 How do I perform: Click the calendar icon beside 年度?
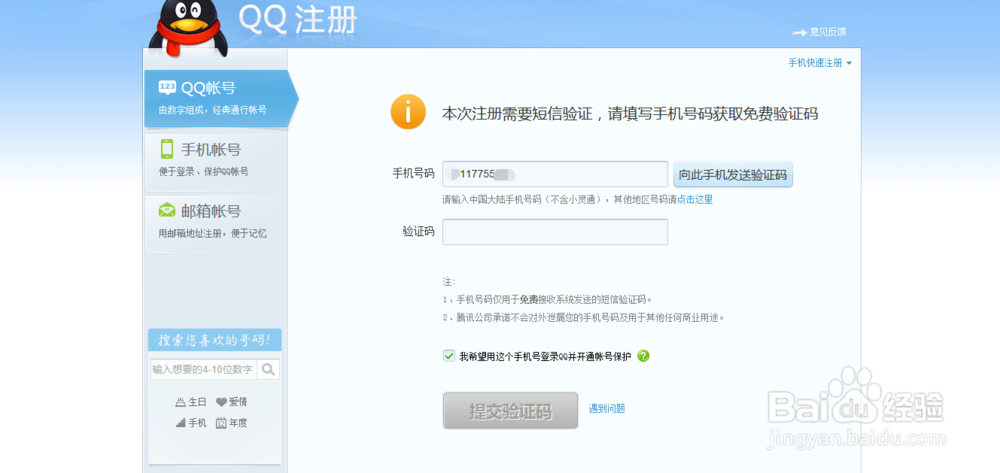[x=221, y=423]
